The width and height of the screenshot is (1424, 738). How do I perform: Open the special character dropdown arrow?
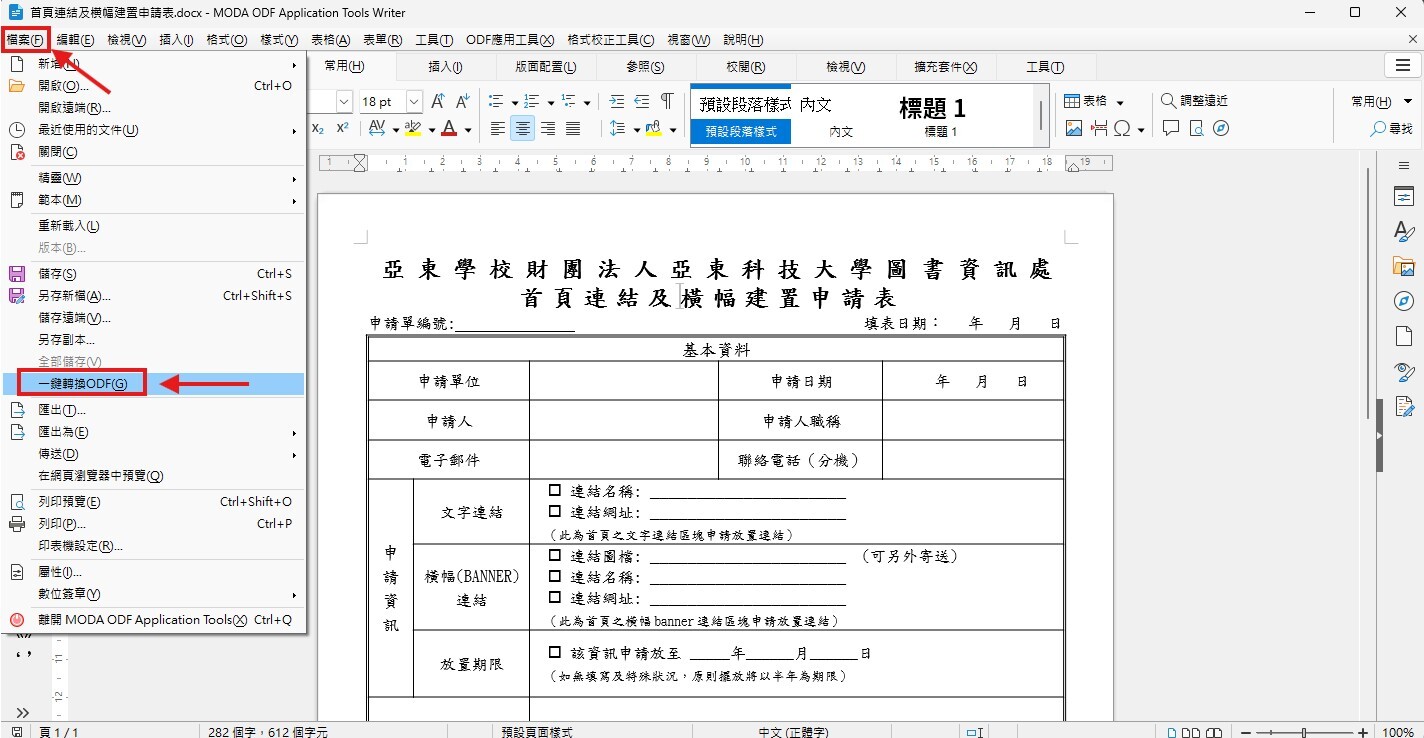pyautogui.click(x=1141, y=130)
